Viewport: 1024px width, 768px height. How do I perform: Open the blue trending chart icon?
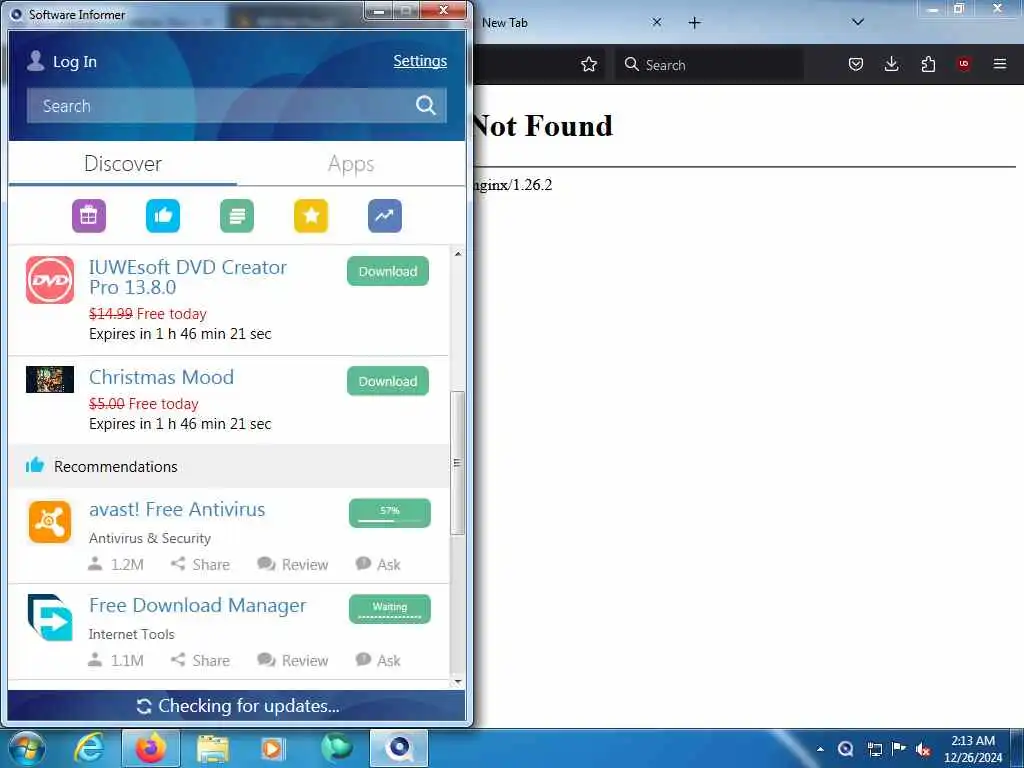click(x=385, y=216)
